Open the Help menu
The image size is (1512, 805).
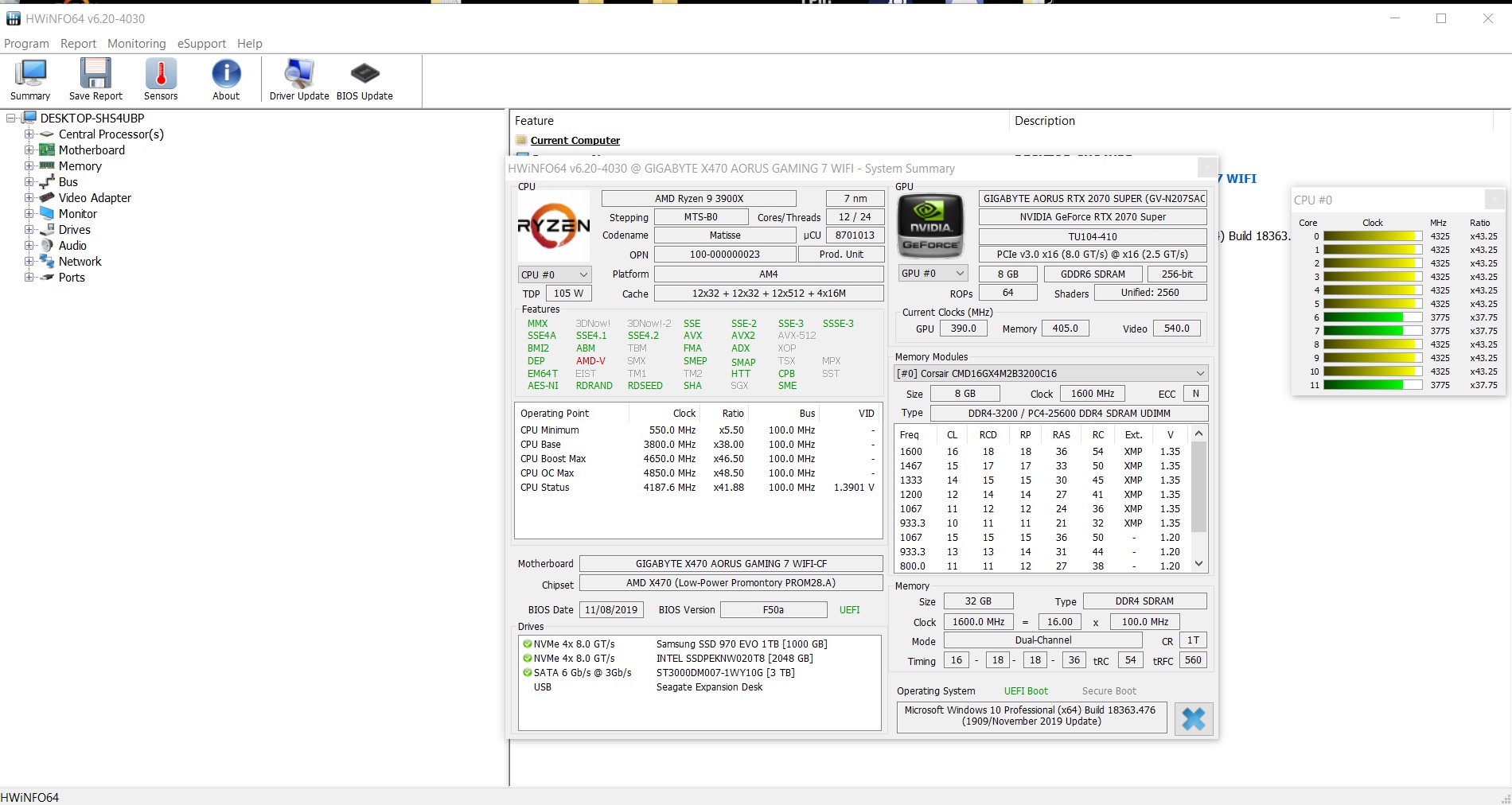click(250, 44)
